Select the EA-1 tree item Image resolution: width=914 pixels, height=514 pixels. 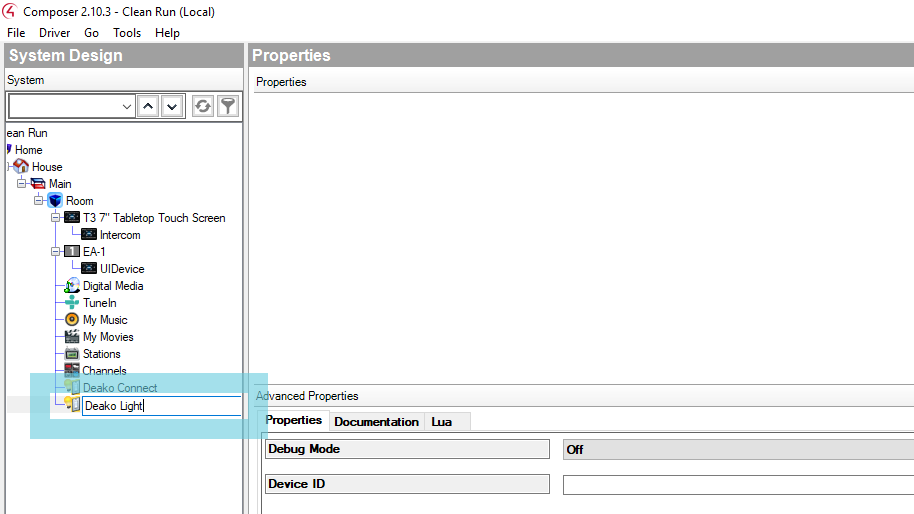click(94, 251)
